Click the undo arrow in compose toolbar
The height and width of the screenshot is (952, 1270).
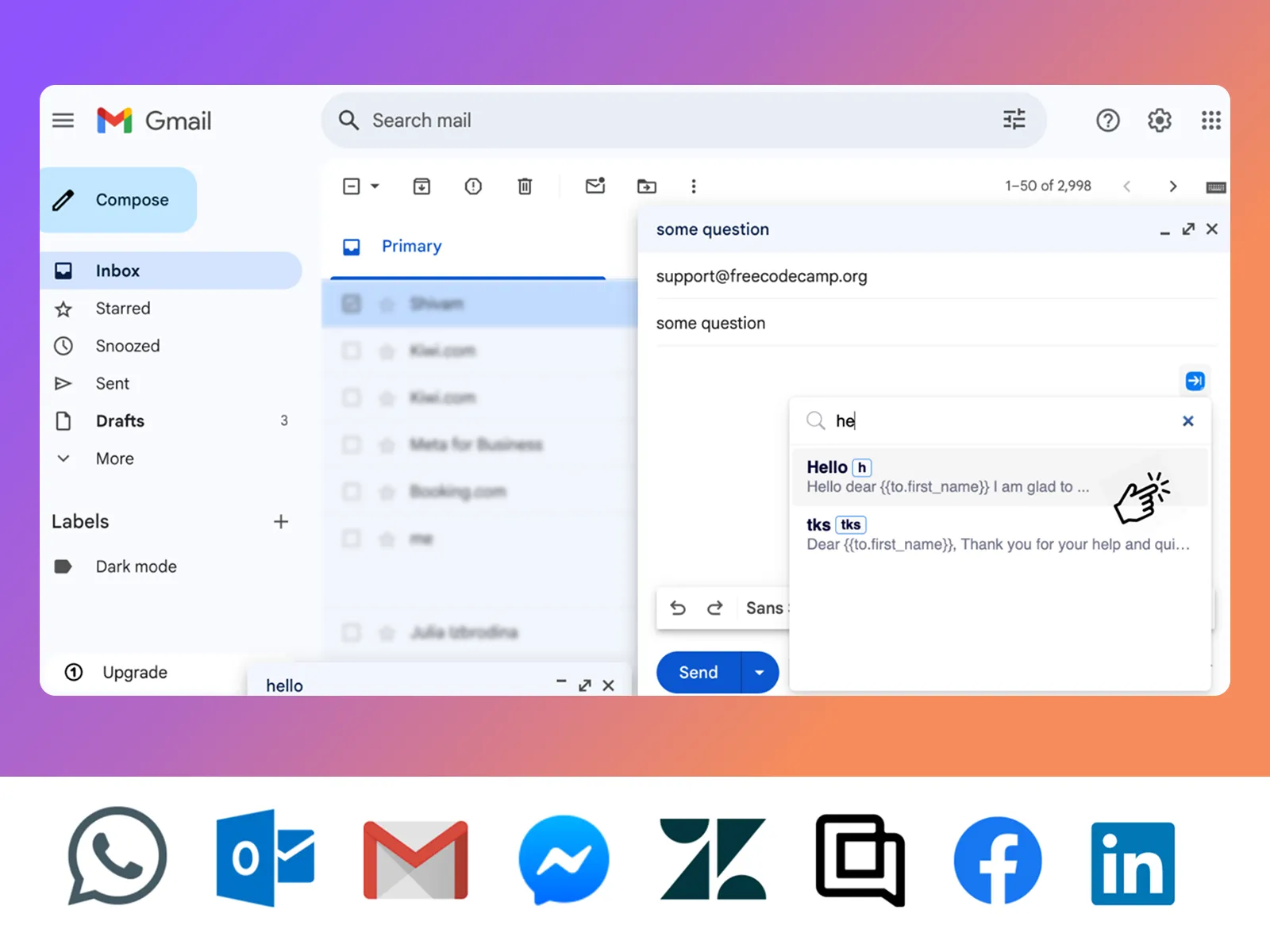(x=678, y=608)
